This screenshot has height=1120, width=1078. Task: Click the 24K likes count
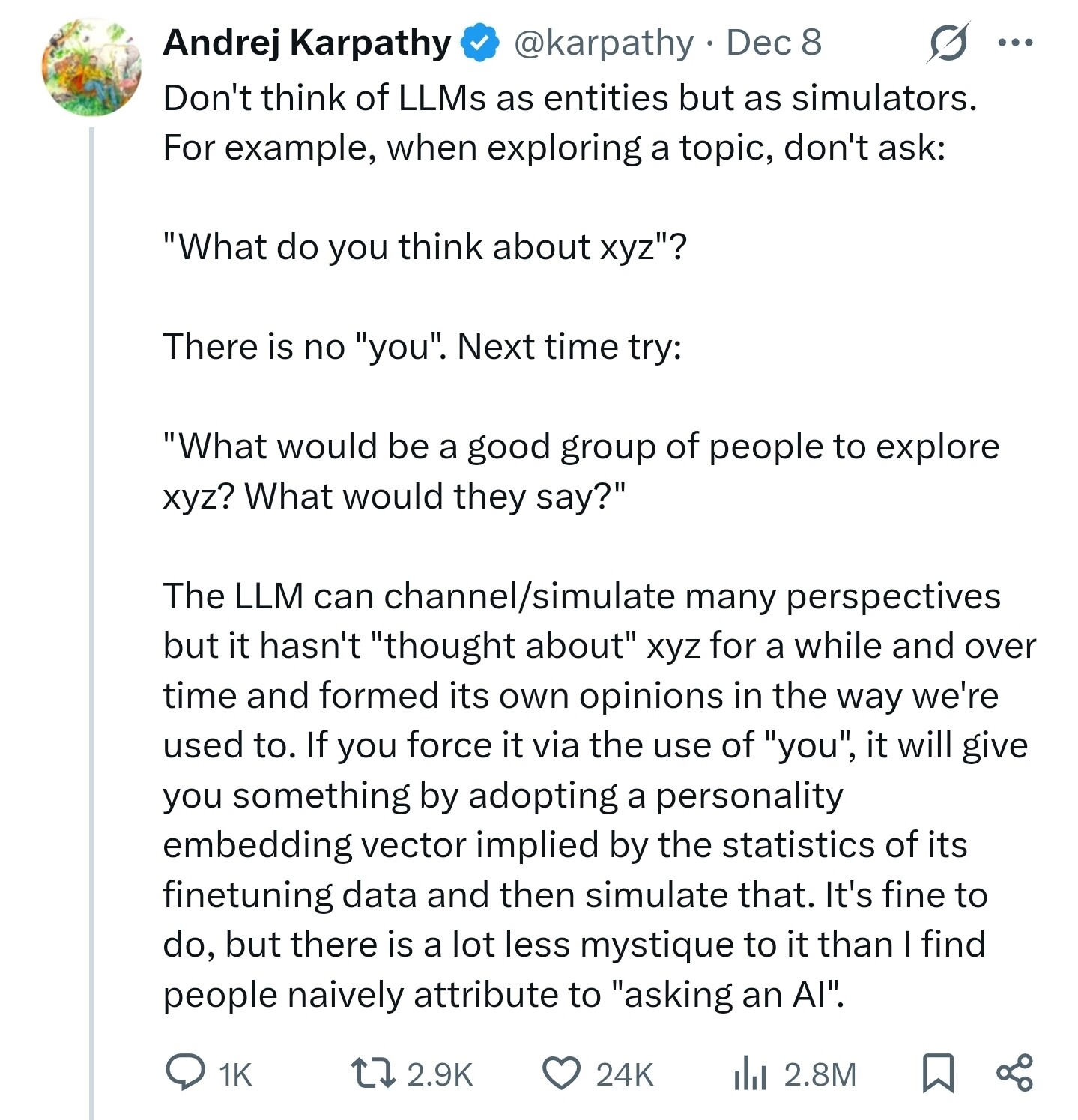pyautogui.click(x=625, y=1074)
